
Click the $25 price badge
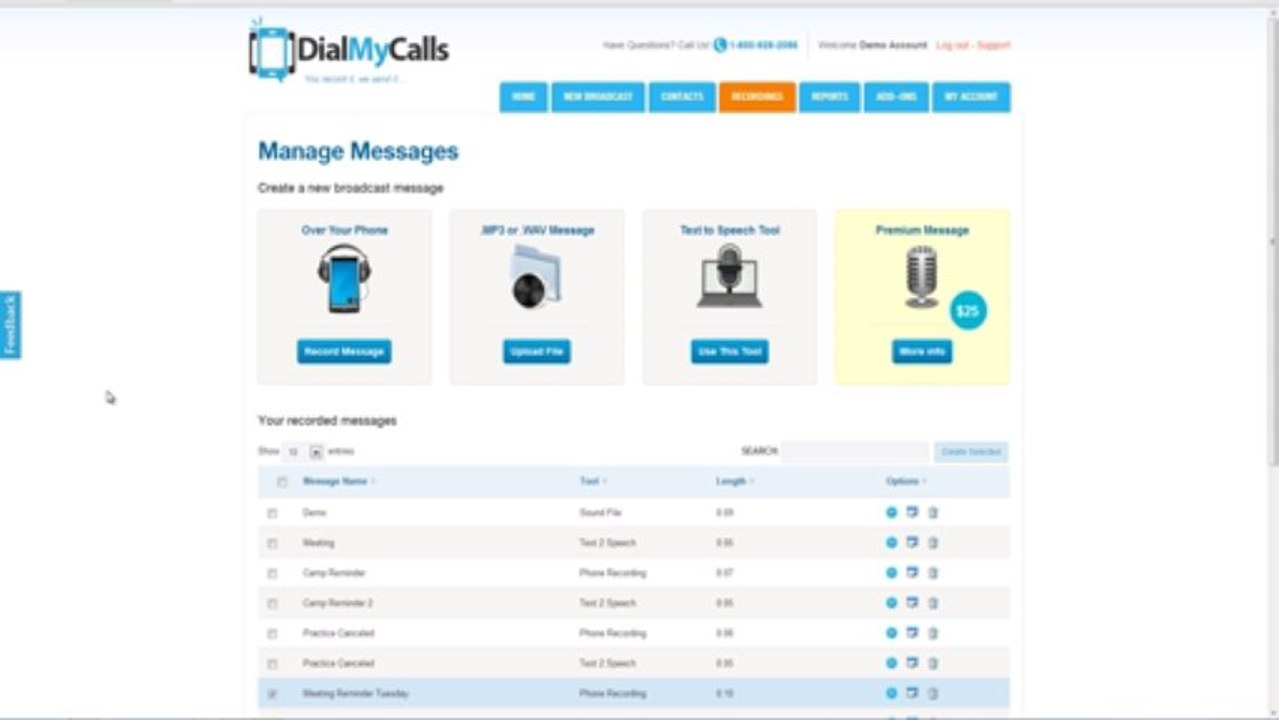(967, 311)
